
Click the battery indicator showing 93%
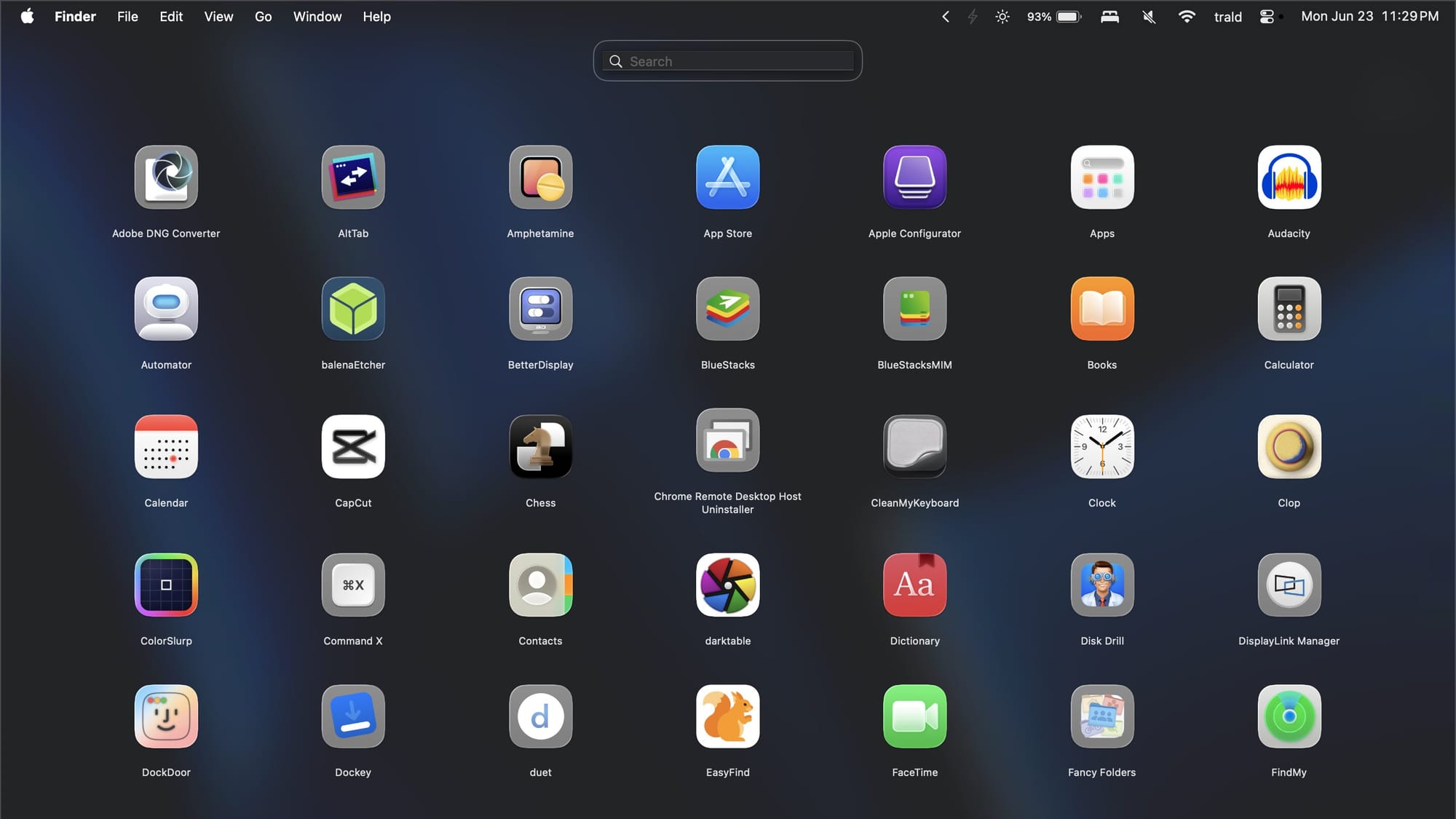click(x=1053, y=16)
